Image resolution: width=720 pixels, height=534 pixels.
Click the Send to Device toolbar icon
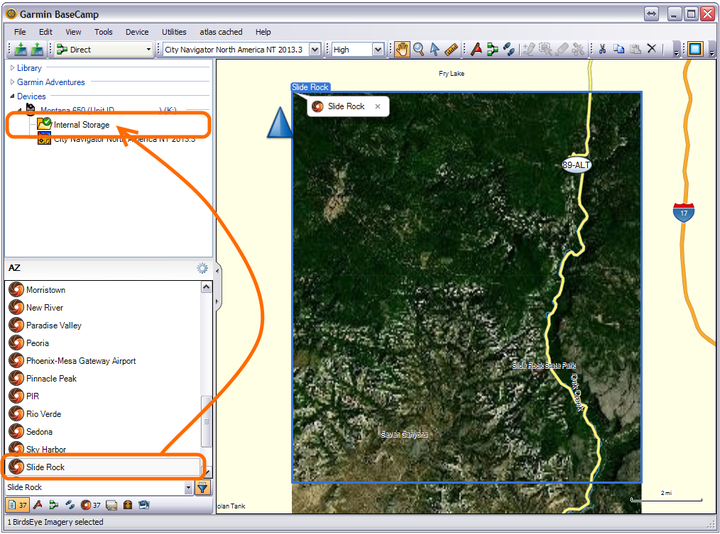pos(21,49)
